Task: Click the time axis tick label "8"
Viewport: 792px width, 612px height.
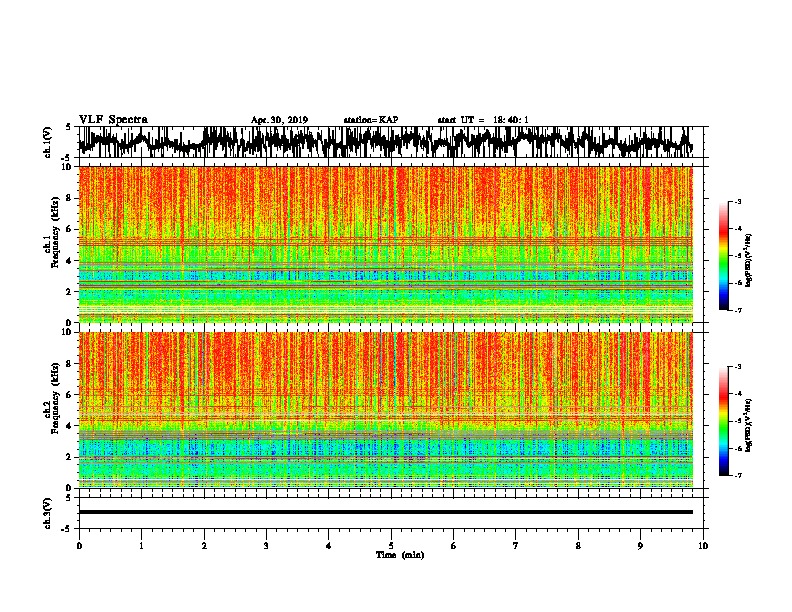Action: click(x=578, y=546)
